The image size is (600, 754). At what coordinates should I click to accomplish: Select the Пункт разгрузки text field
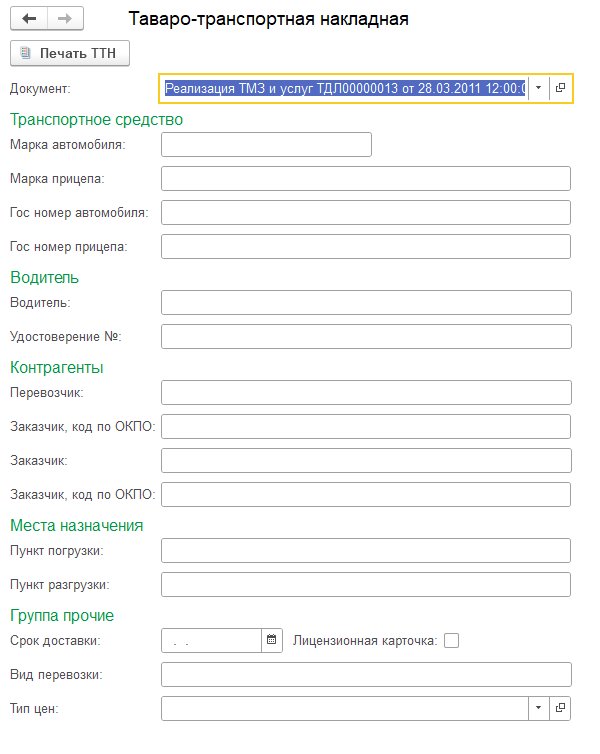coord(365,584)
